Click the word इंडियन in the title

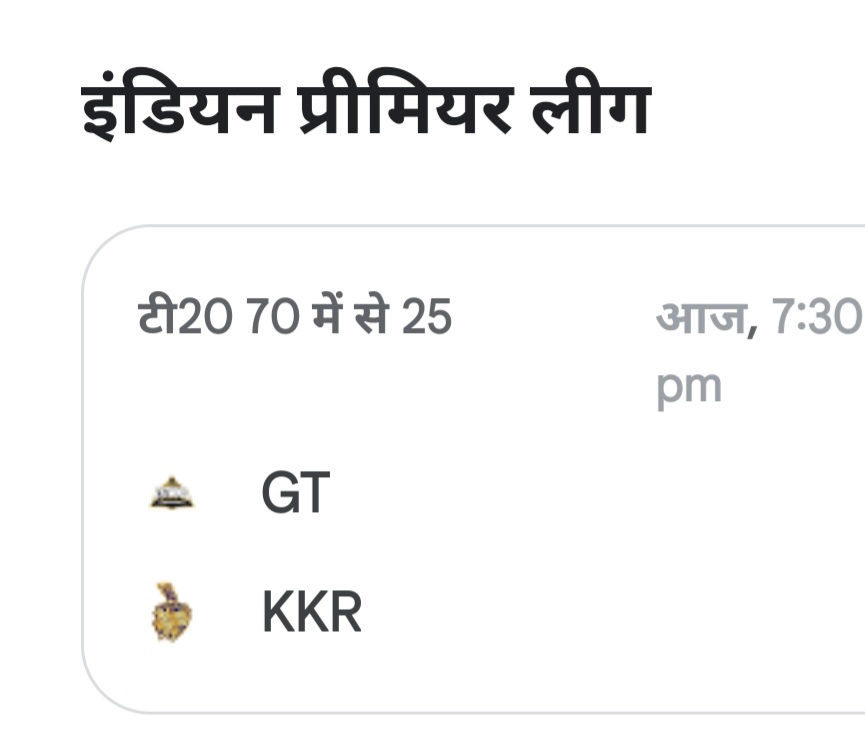point(178,107)
